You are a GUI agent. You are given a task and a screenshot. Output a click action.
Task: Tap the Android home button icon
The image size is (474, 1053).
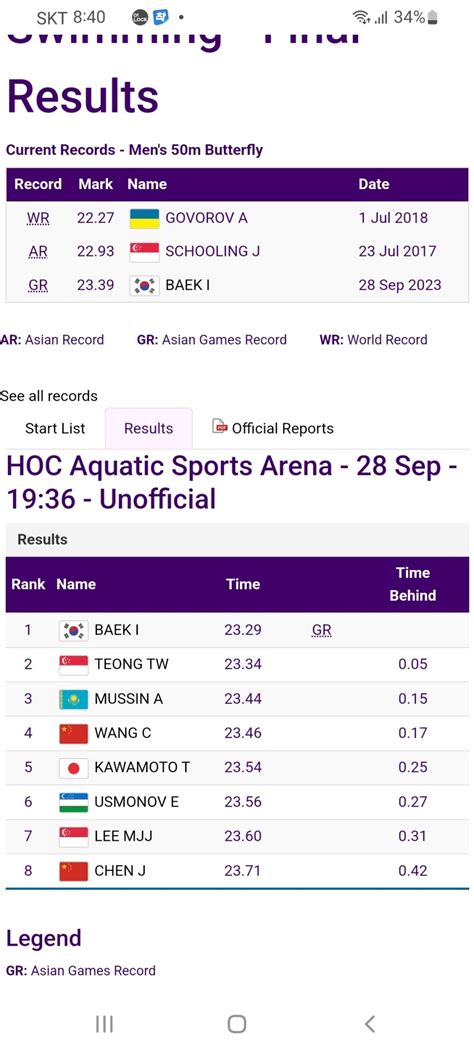236,1023
